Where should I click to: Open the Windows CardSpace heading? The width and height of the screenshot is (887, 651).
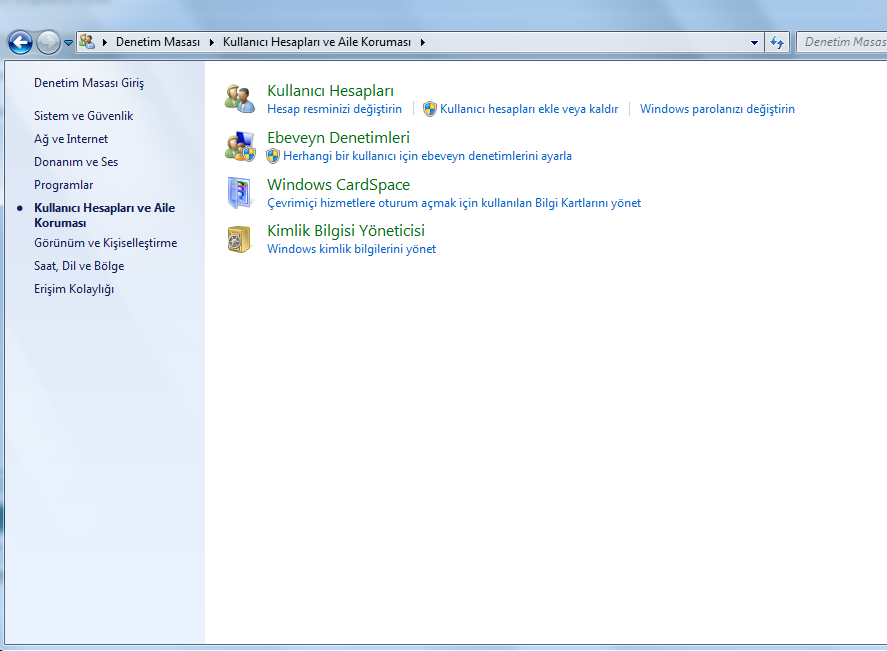338,184
